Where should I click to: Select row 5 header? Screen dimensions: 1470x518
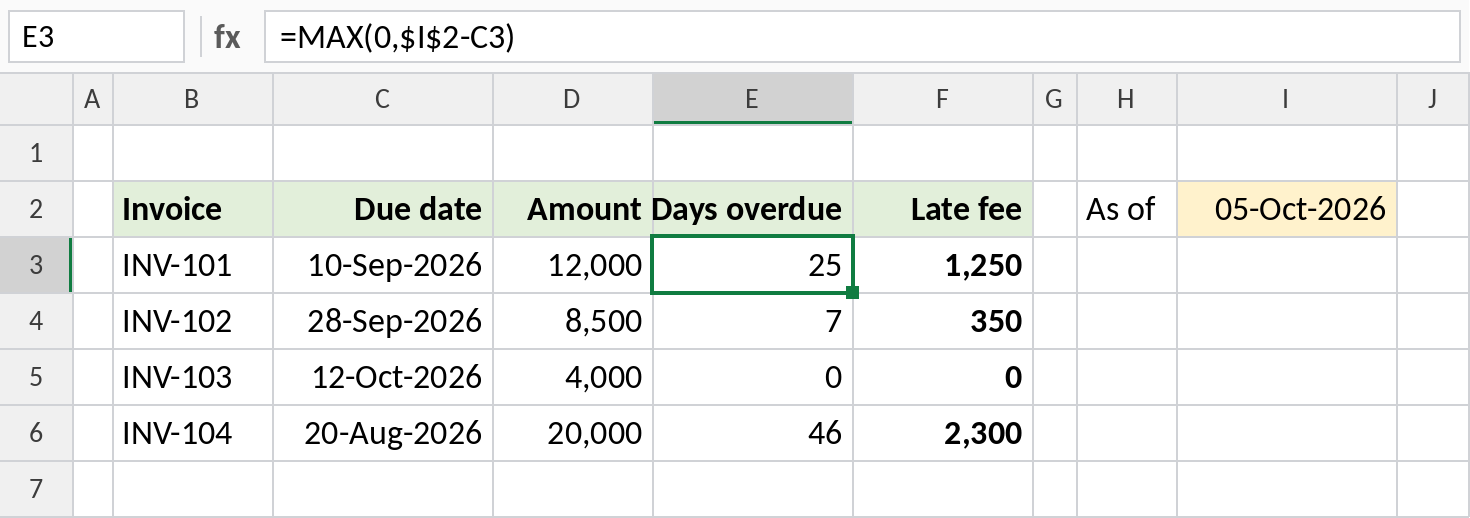[37, 377]
